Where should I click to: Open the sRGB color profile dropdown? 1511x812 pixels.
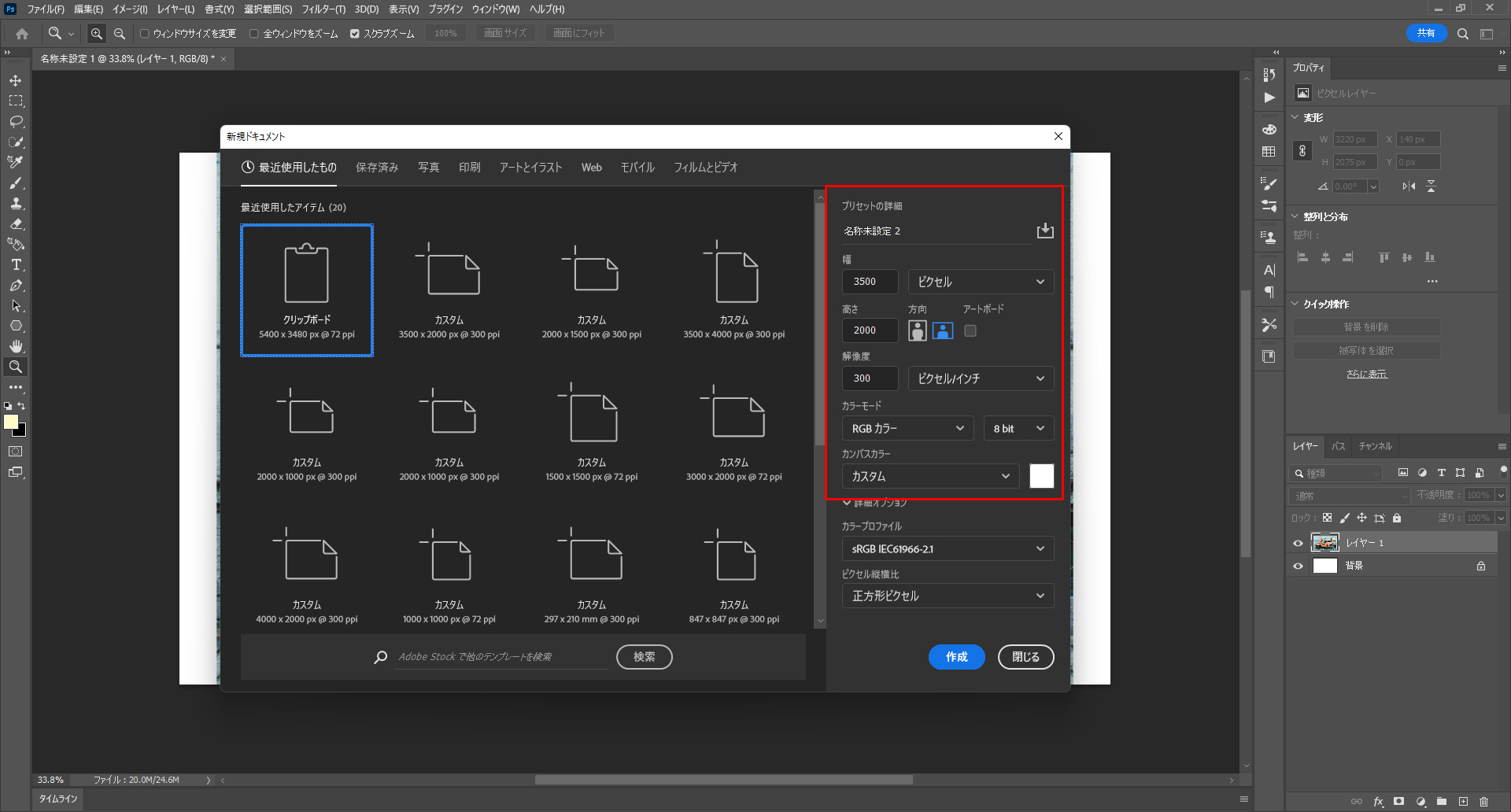948,549
